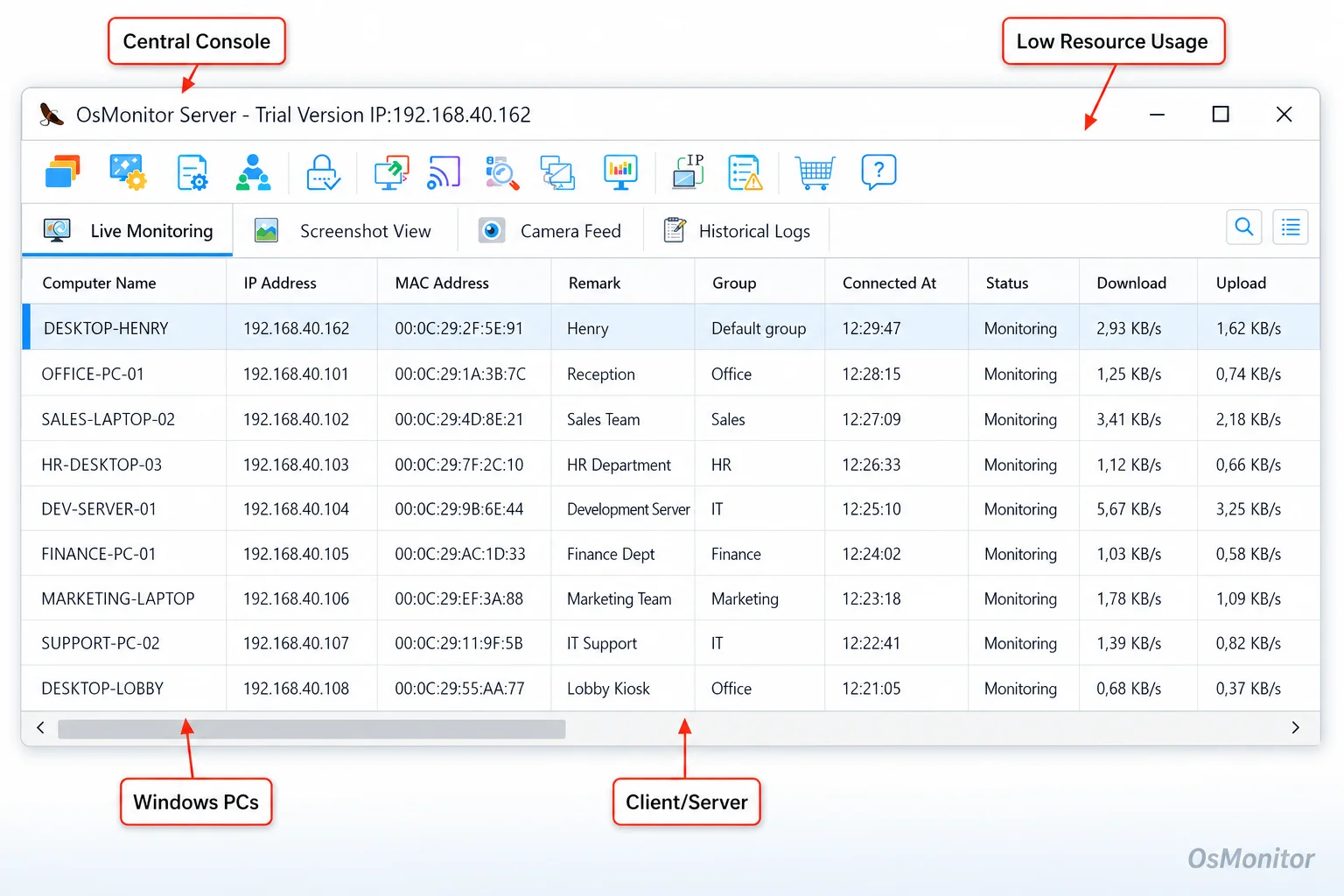Screen dimensions: 1344x896
Task: Click the IP laptop network icon
Action: coord(689,172)
